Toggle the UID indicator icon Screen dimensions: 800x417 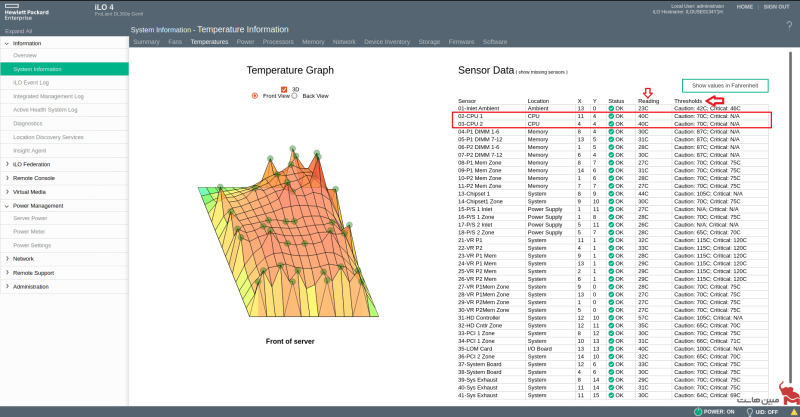tap(749, 411)
